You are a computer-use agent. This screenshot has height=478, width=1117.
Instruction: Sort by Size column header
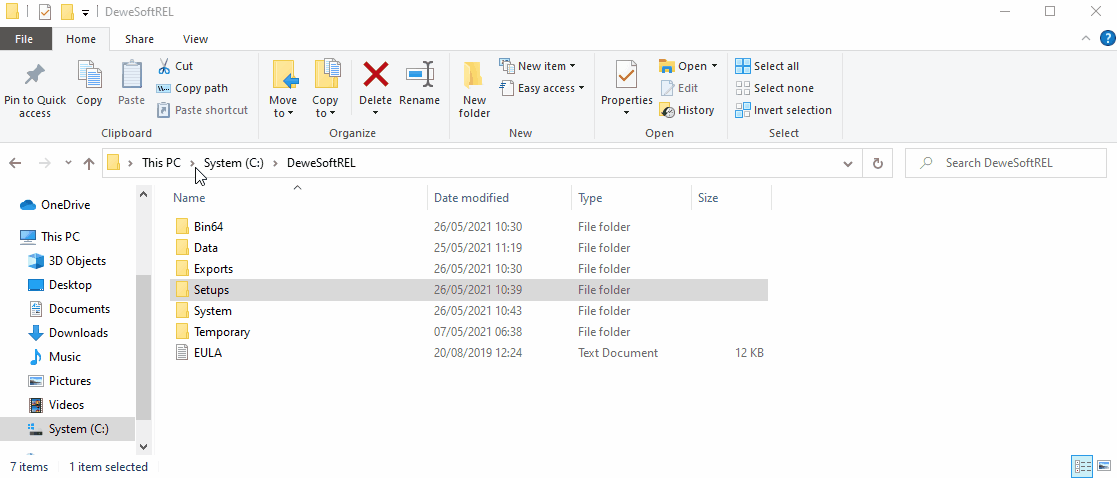(x=731, y=198)
